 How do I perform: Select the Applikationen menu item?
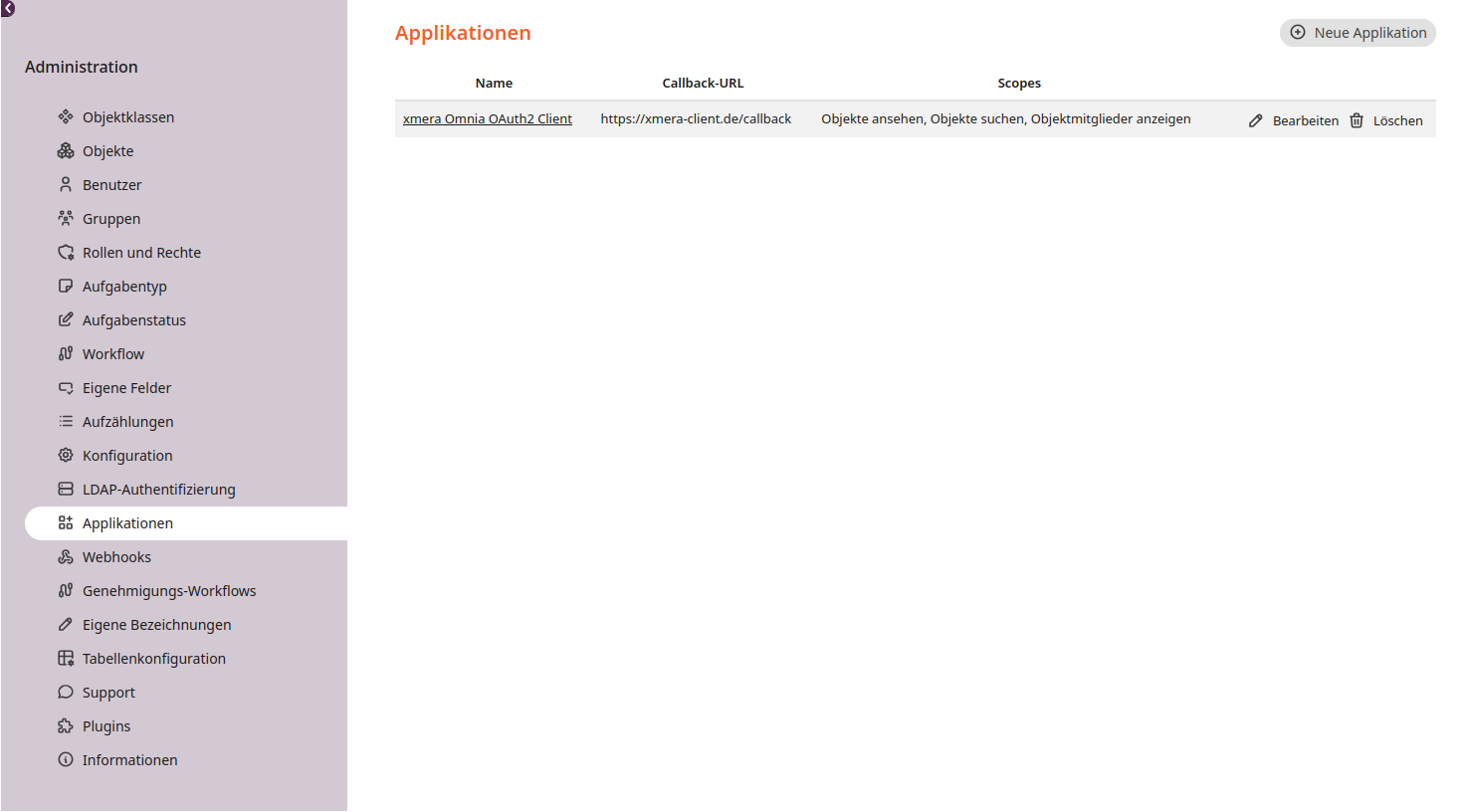coord(186,523)
